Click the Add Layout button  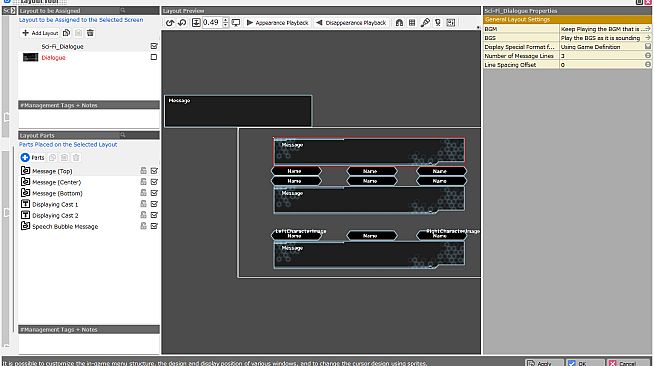coord(40,33)
